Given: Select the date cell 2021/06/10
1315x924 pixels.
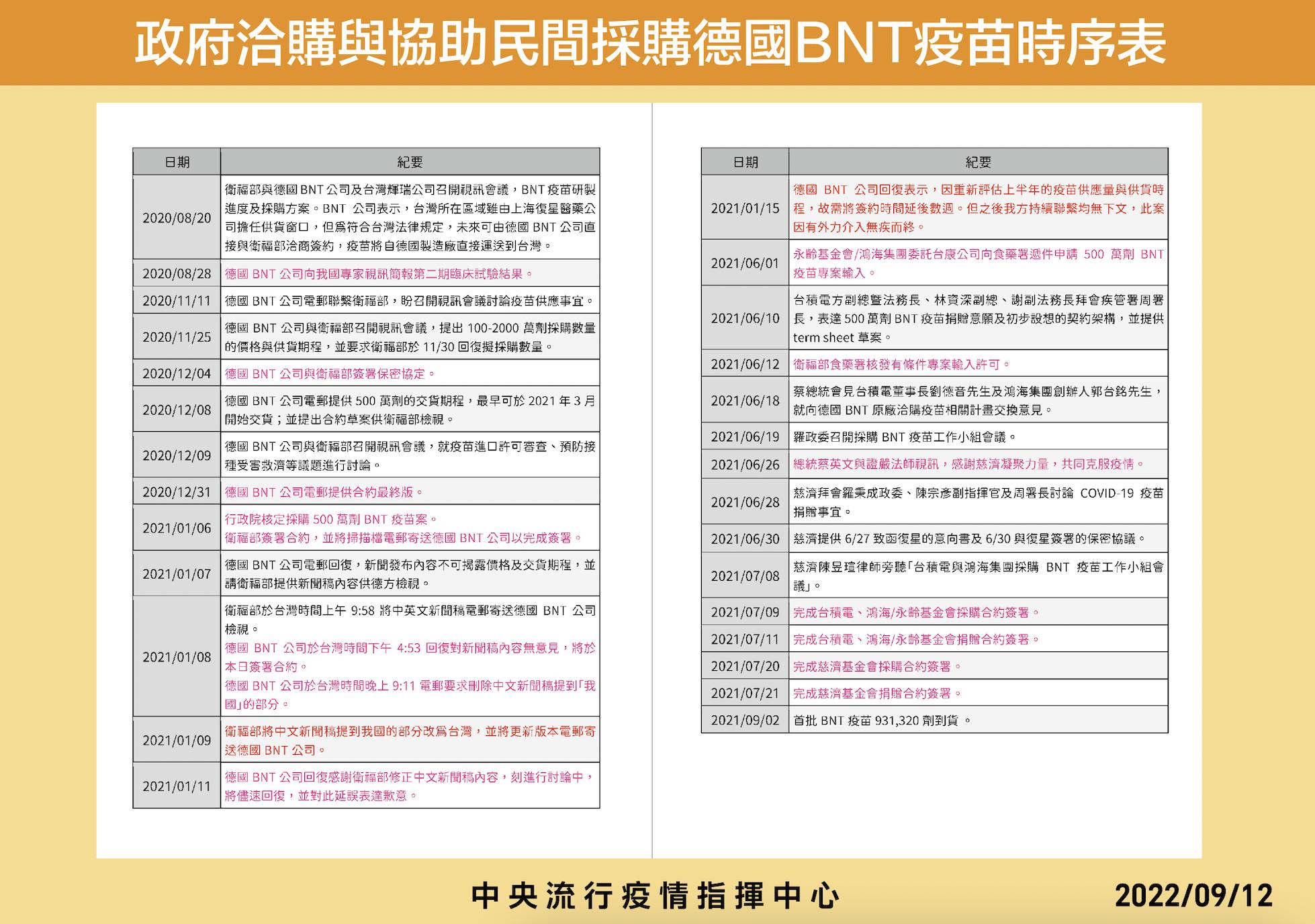Looking at the screenshot, I should click(x=745, y=318).
